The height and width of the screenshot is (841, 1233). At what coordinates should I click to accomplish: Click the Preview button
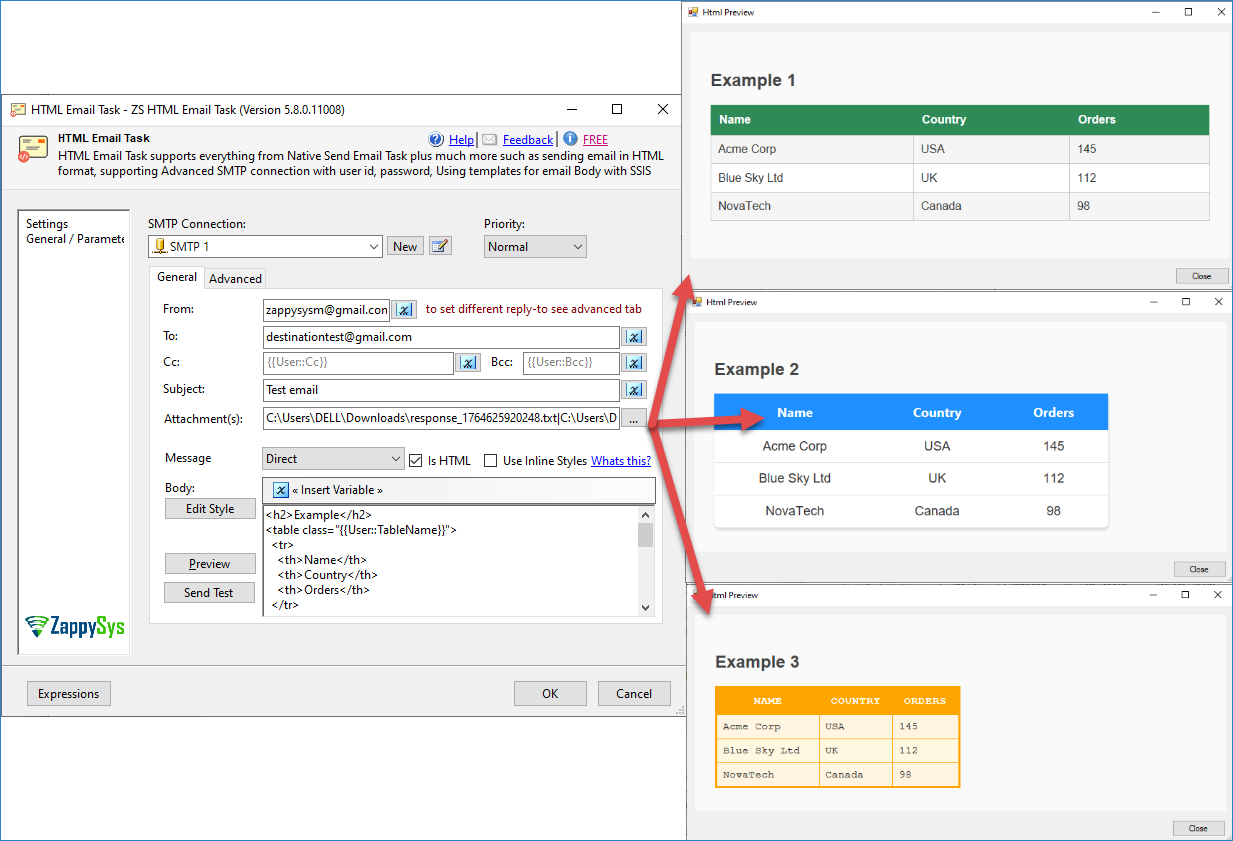coord(209,564)
